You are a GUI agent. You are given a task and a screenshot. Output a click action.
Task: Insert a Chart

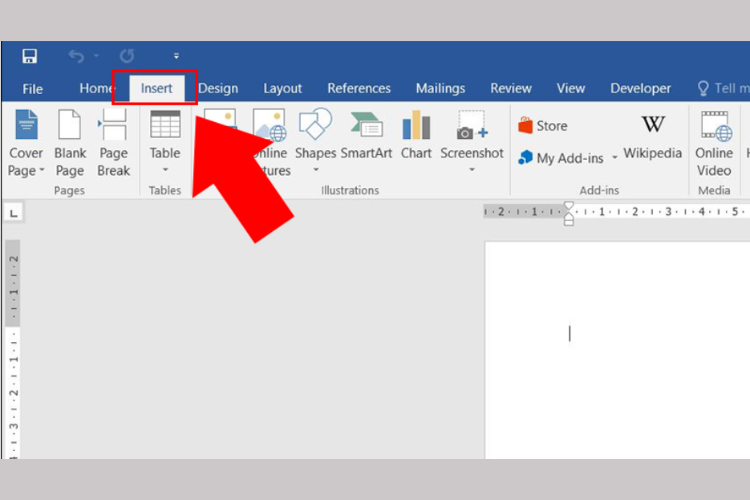(x=416, y=136)
